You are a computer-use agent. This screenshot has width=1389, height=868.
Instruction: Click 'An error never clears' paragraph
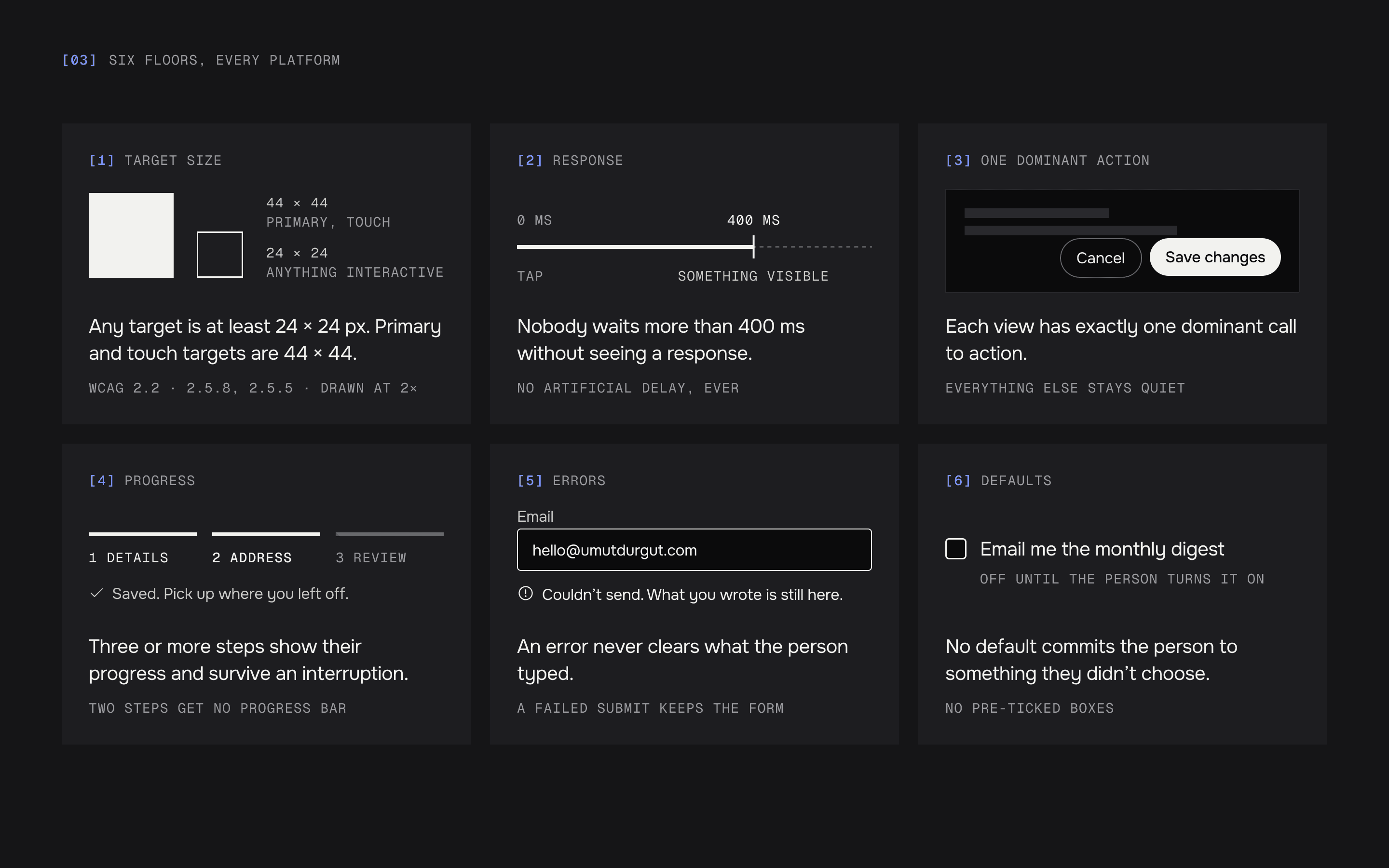pyautogui.click(x=682, y=660)
